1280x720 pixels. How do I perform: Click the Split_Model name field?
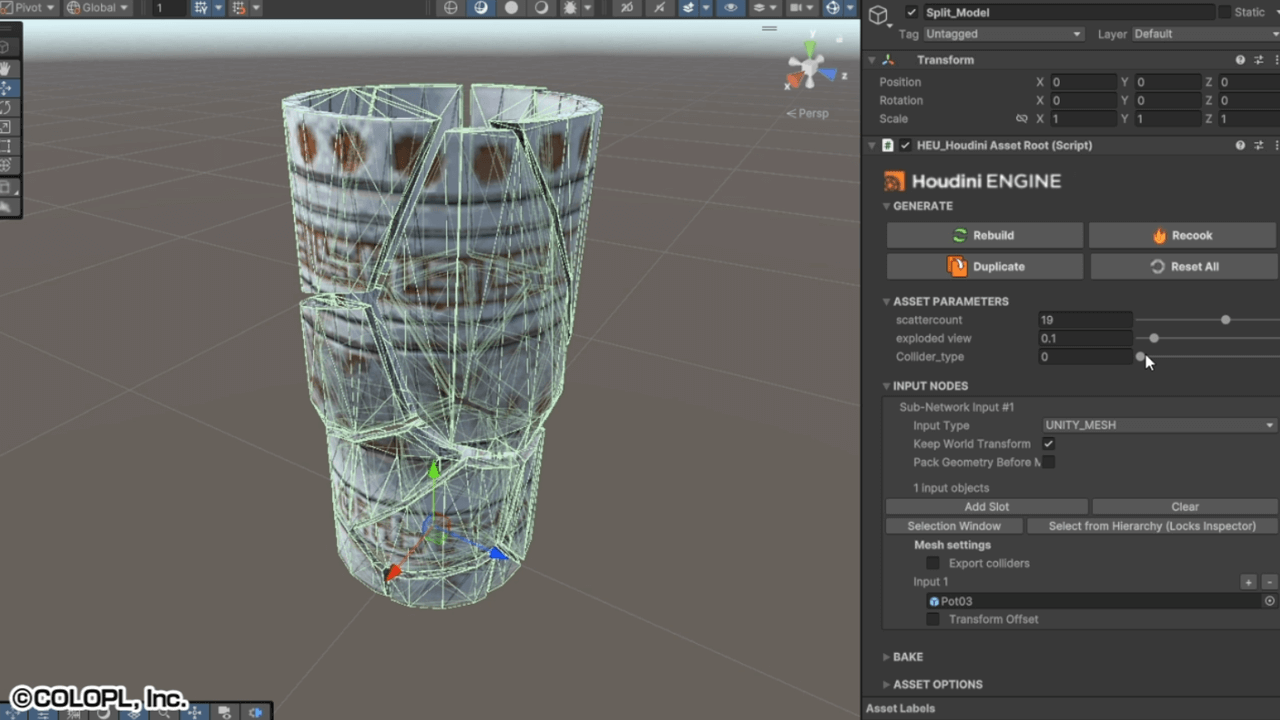click(1067, 12)
